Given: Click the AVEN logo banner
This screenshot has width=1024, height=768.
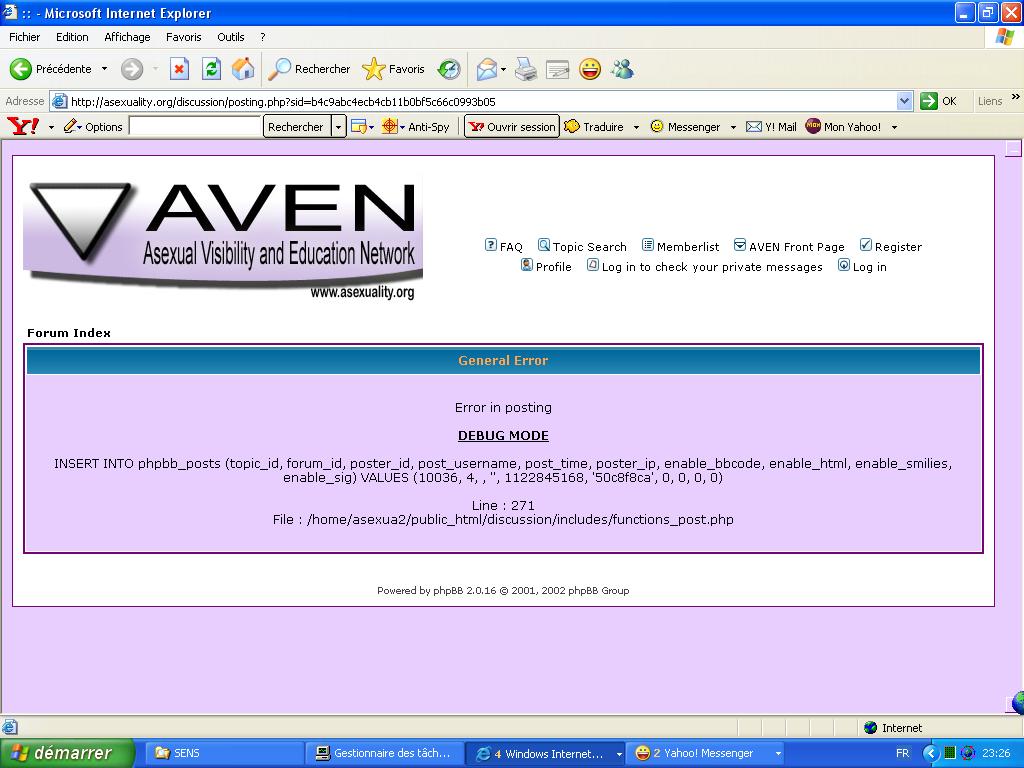Looking at the screenshot, I should tap(223, 236).
